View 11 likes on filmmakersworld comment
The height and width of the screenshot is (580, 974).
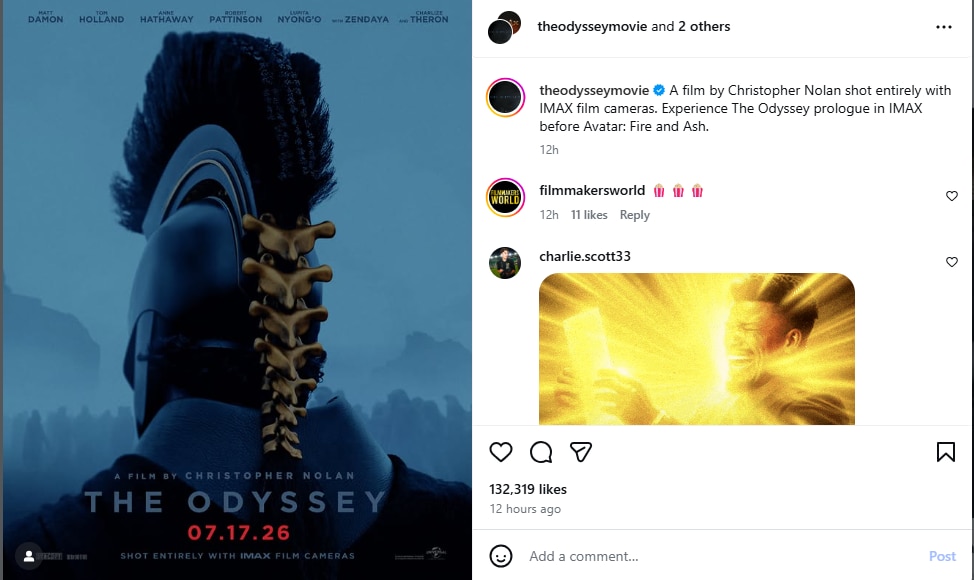[x=589, y=215]
